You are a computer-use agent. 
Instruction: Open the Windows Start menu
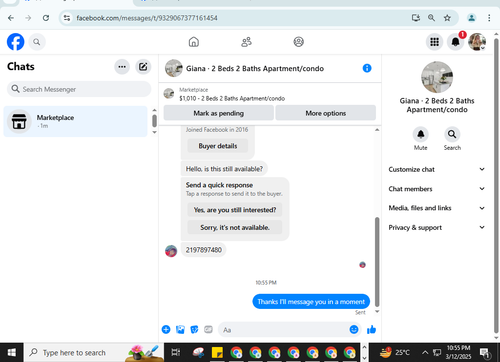(12, 352)
